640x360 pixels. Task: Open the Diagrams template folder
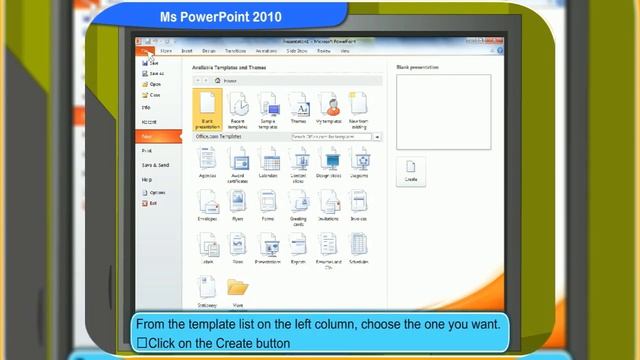(x=359, y=162)
